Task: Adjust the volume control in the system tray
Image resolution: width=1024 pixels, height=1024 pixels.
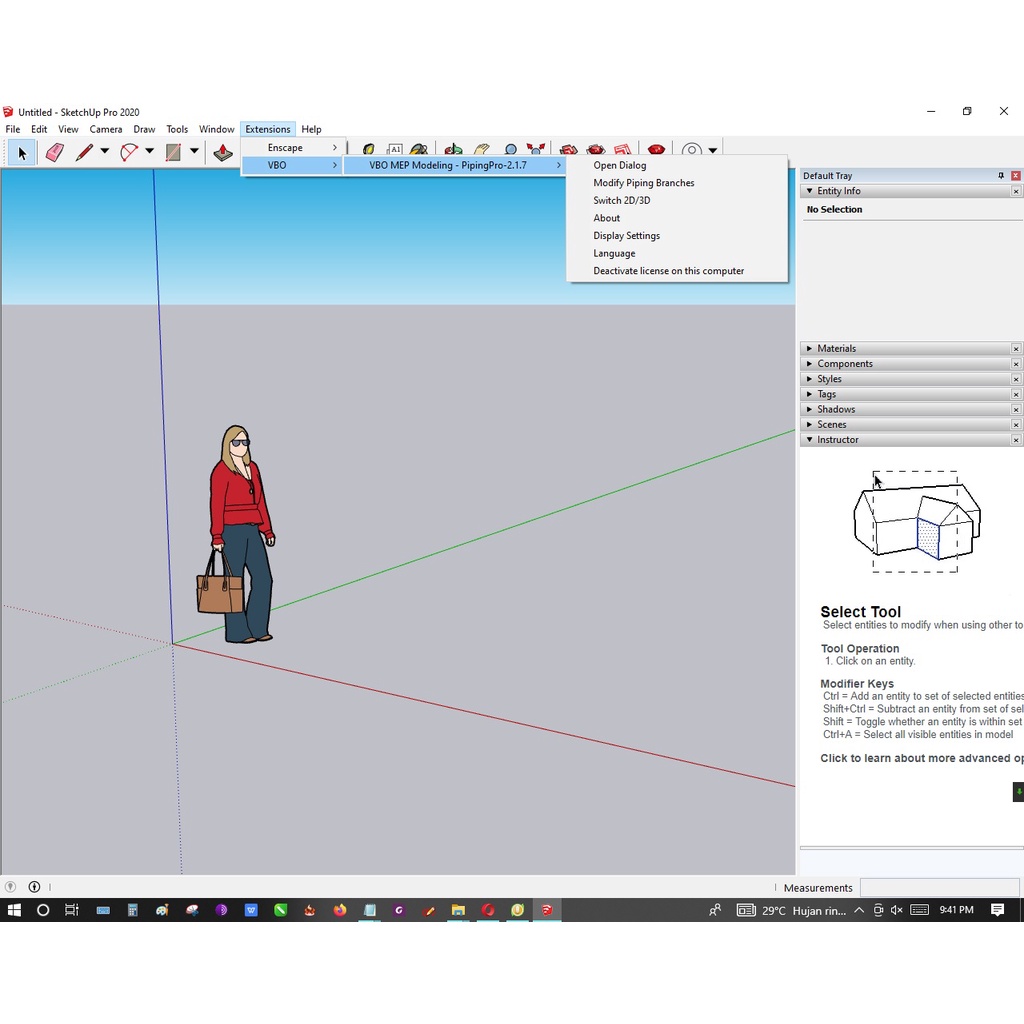Action: tap(895, 910)
